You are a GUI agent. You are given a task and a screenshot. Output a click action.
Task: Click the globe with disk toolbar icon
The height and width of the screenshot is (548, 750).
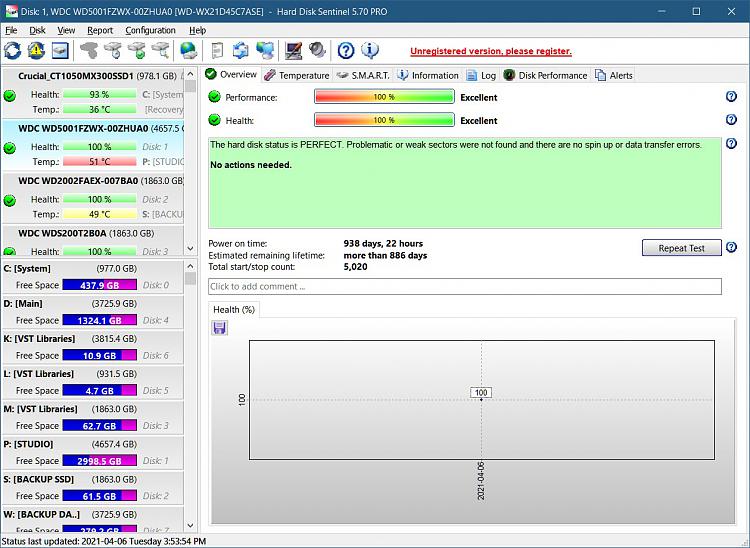pyautogui.click(x=188, y=50)
